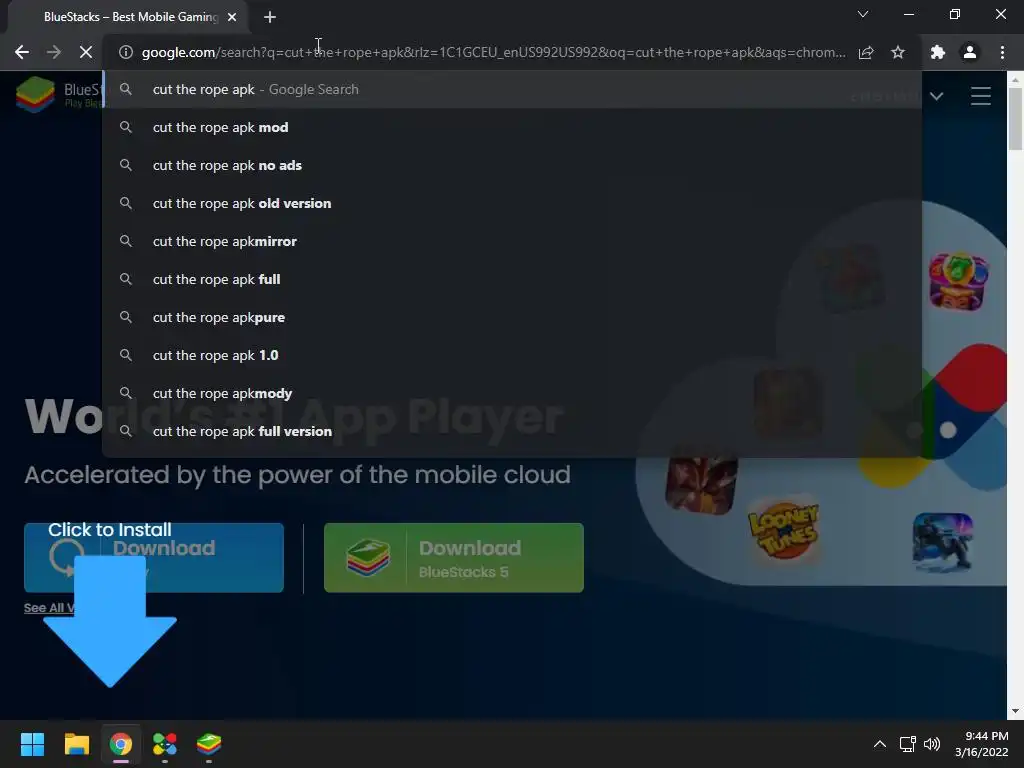1024x768 pixels.
Task: Click the page's vertical scrollbar thumb
Action: [1015, 119]
